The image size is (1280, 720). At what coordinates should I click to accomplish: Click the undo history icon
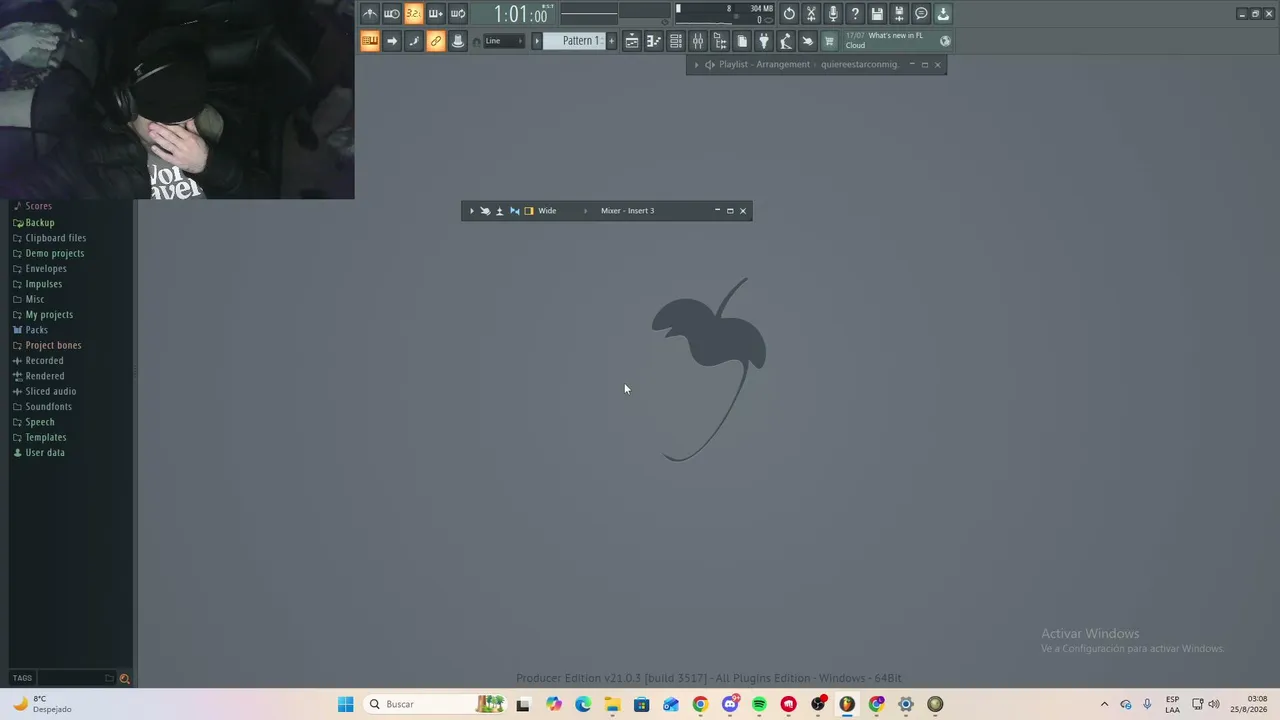coord(789,14)
